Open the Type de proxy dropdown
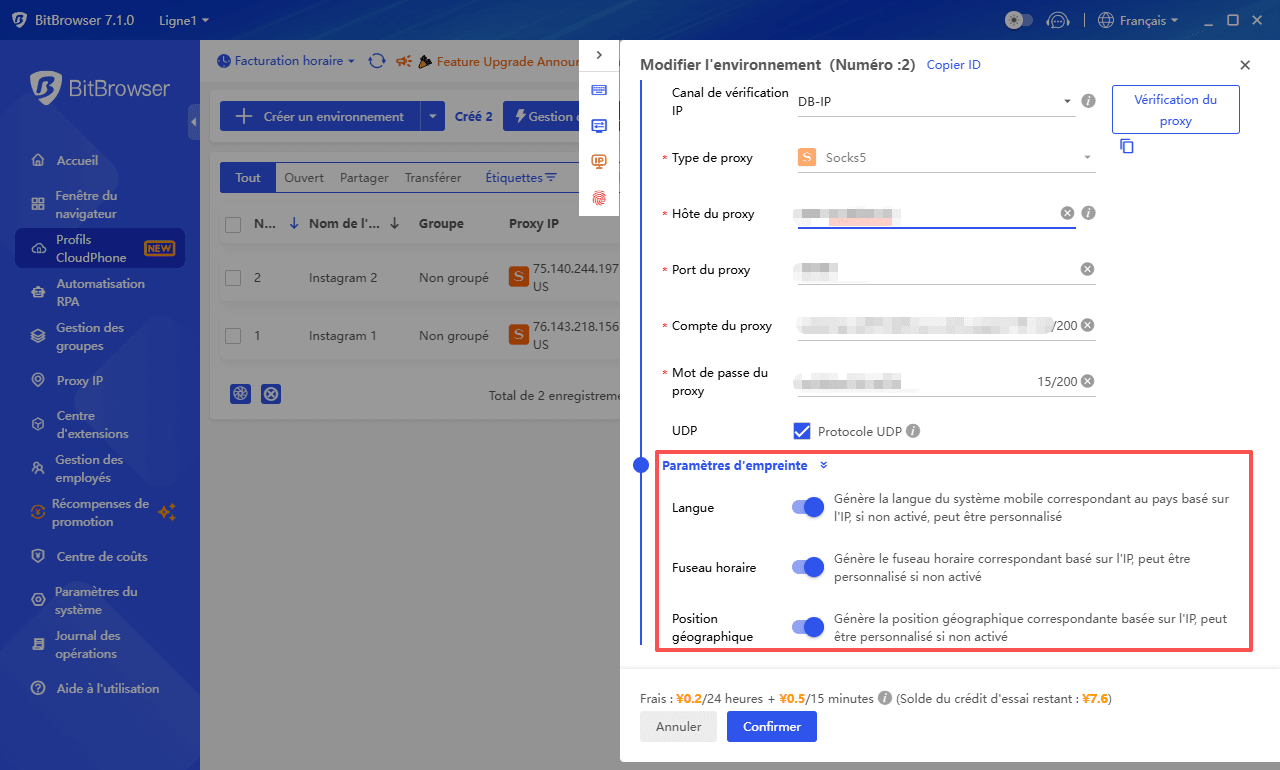 tap(945, 157)
